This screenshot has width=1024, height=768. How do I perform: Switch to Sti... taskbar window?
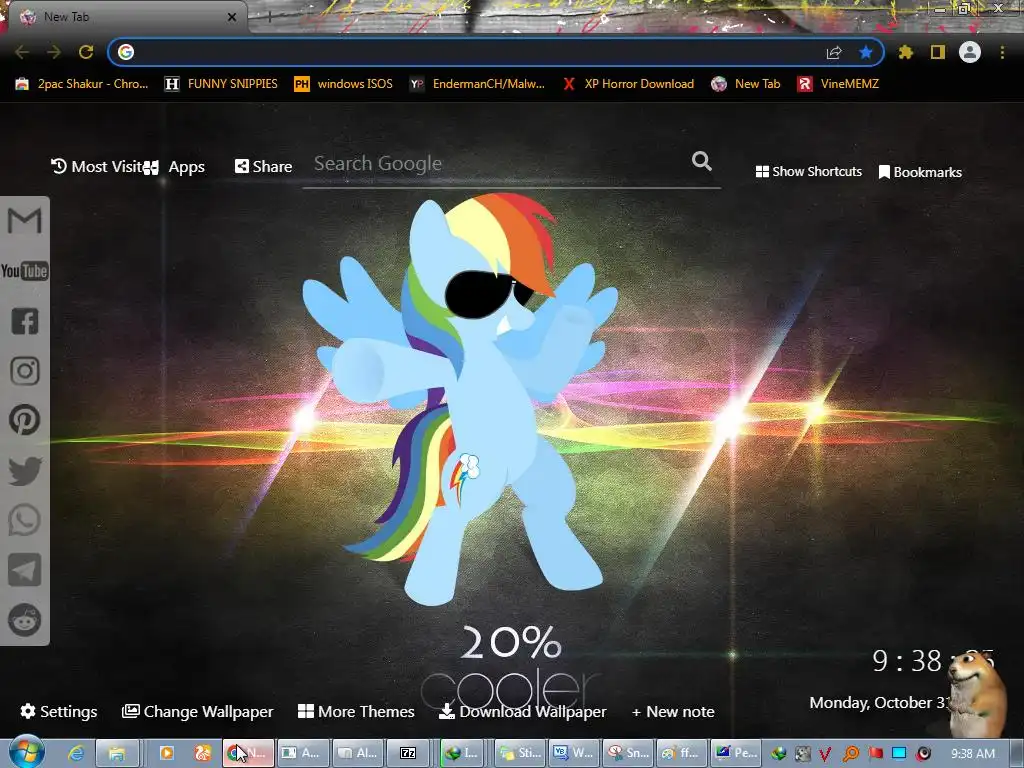pyautogui.click(x=520, y=753)
